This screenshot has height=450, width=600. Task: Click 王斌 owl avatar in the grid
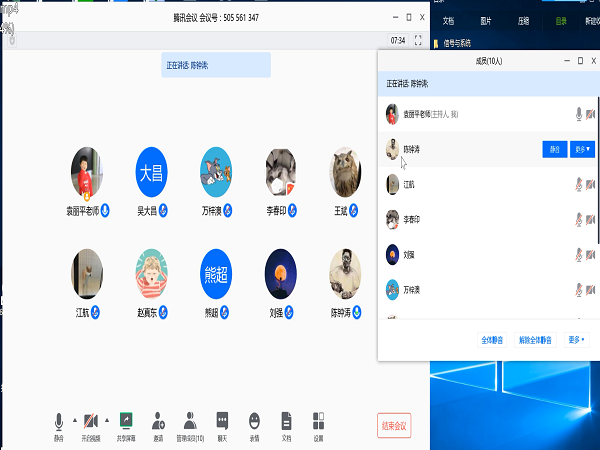(x=345, y=172)
